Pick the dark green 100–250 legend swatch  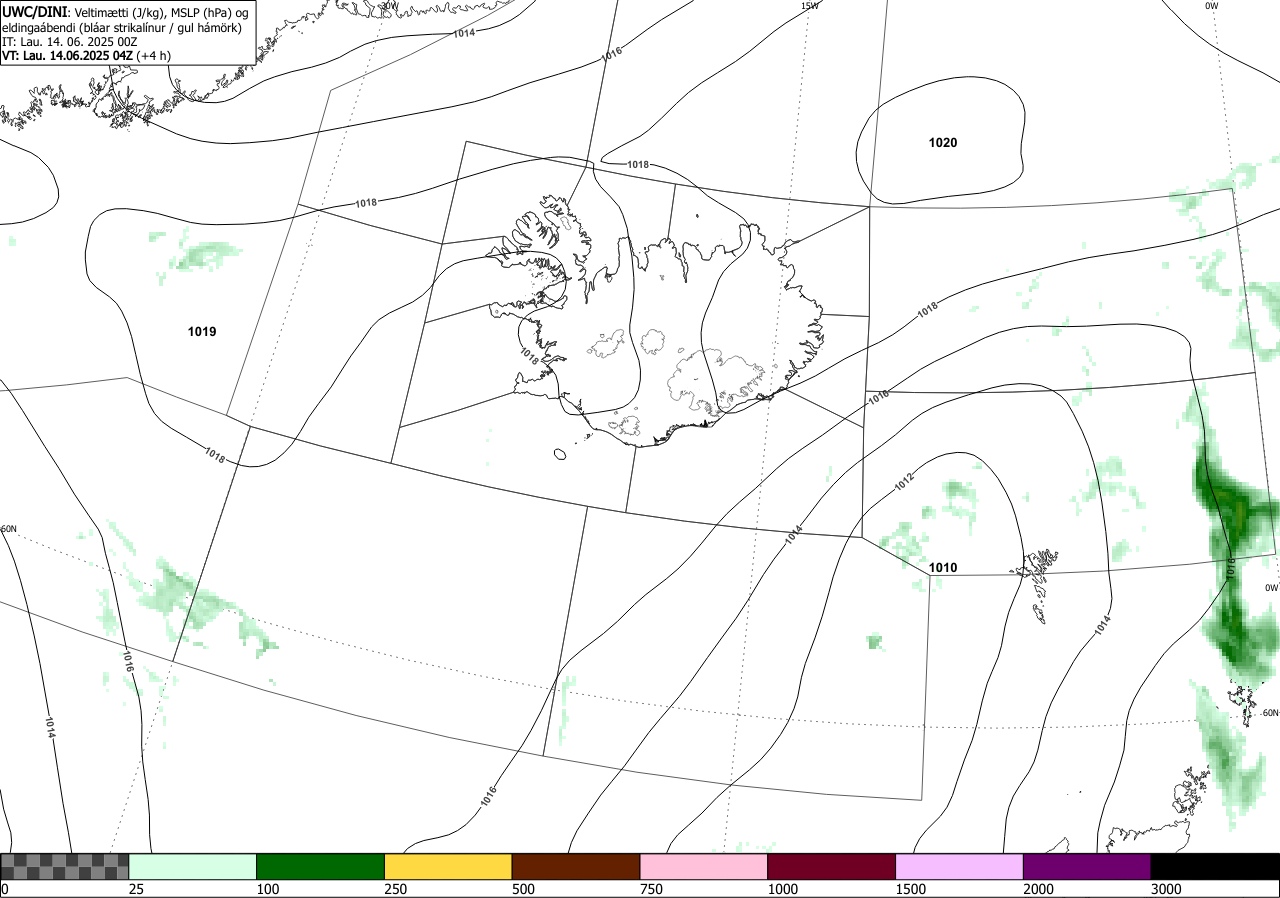tap(321, 866)
